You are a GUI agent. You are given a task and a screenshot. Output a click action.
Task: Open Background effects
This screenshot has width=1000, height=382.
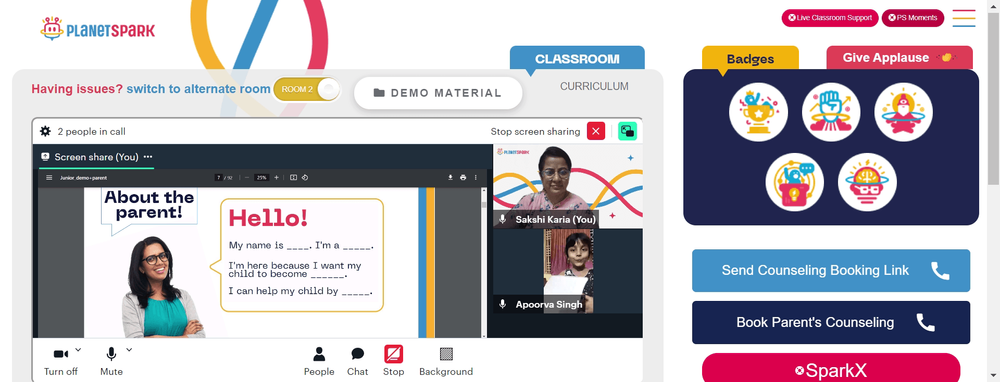pyautogui.click(x=446, y=361)
